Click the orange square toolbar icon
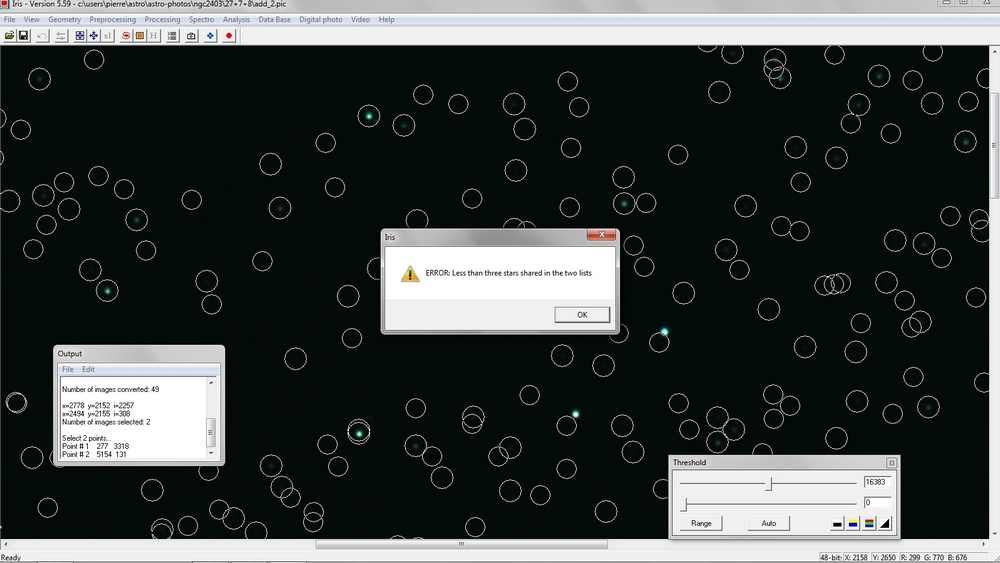This screenshot has height=563, width=1000. pos(140,36)
